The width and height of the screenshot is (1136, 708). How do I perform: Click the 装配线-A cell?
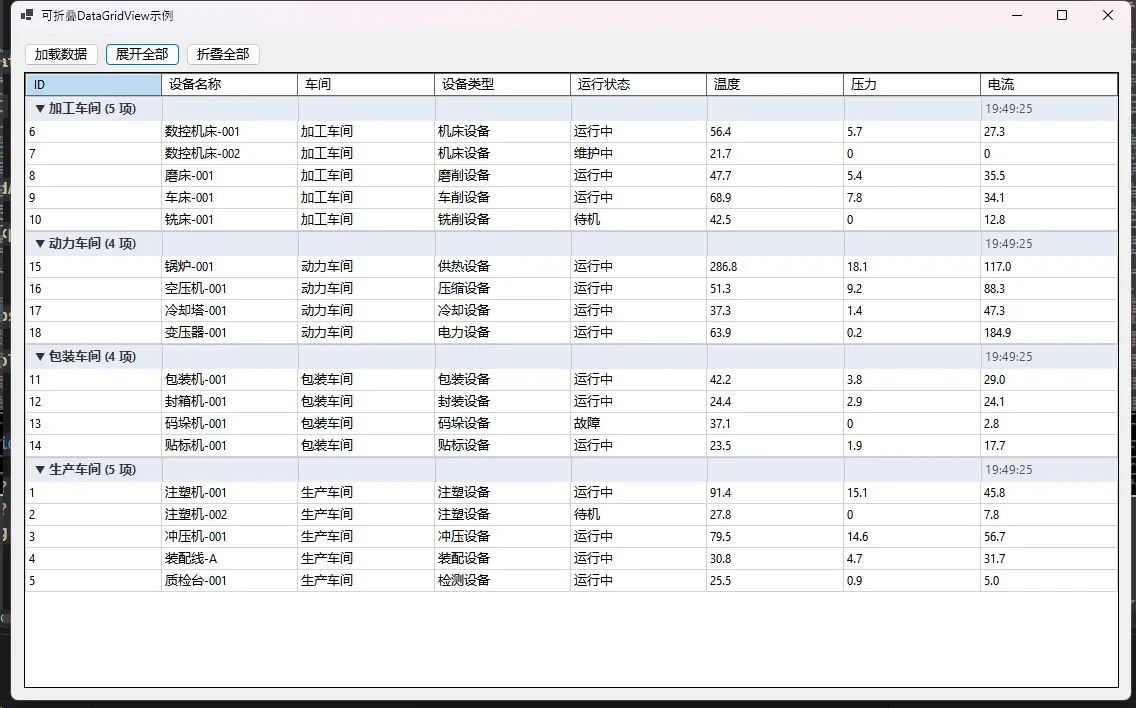[x=191, y=558]
